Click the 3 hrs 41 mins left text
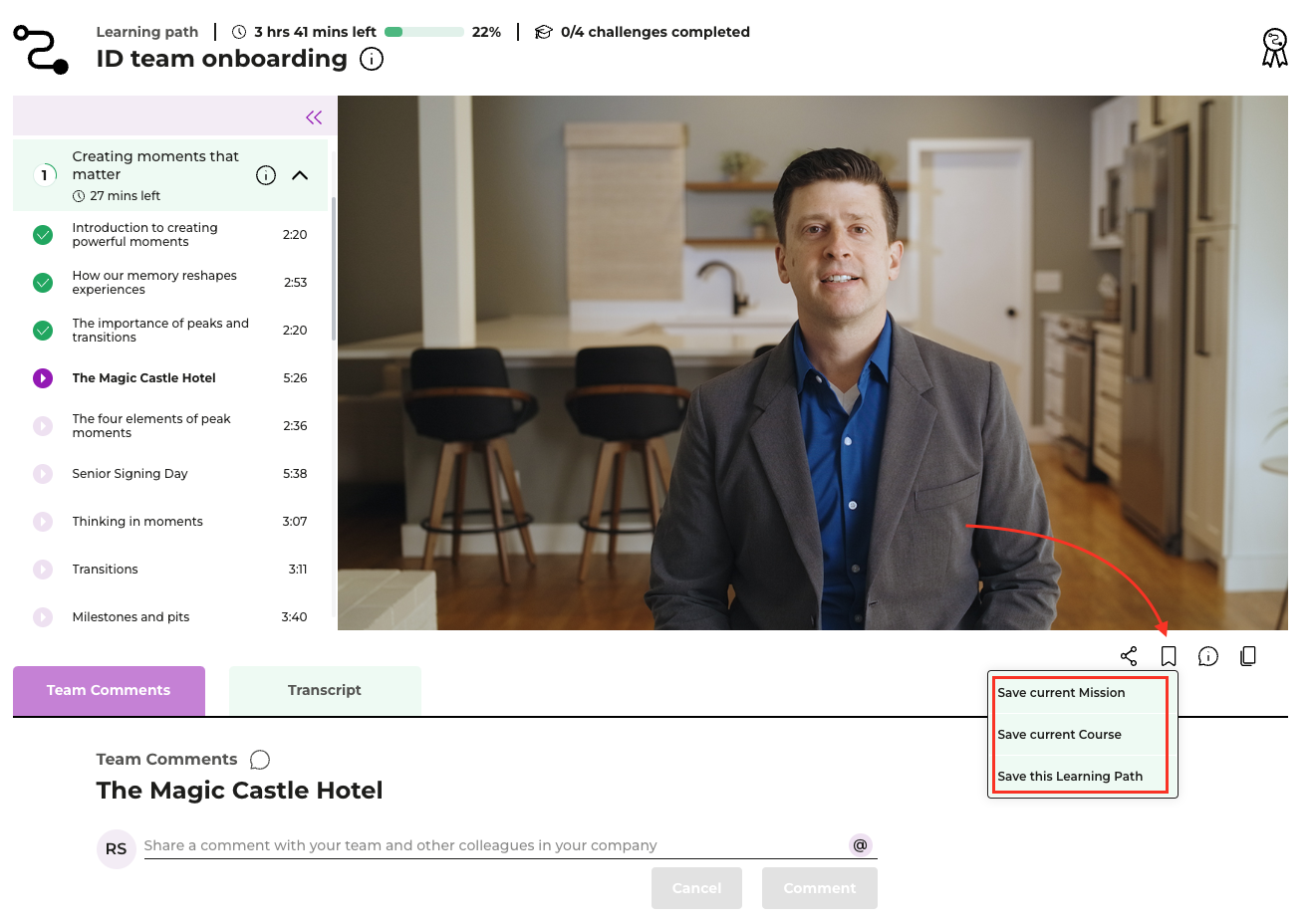 315,32
